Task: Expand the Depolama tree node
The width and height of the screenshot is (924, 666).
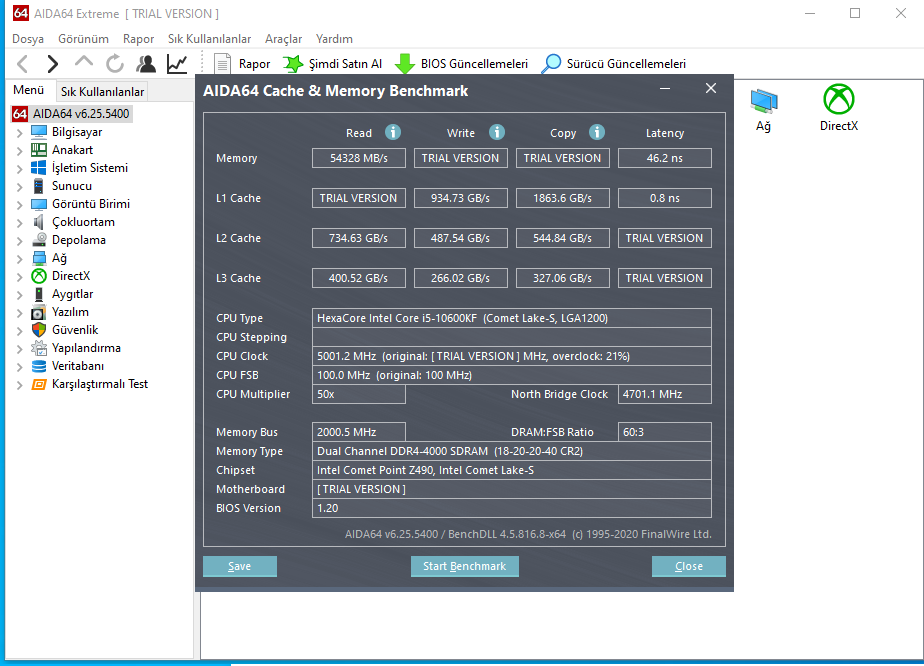Action: coord(19,241)
